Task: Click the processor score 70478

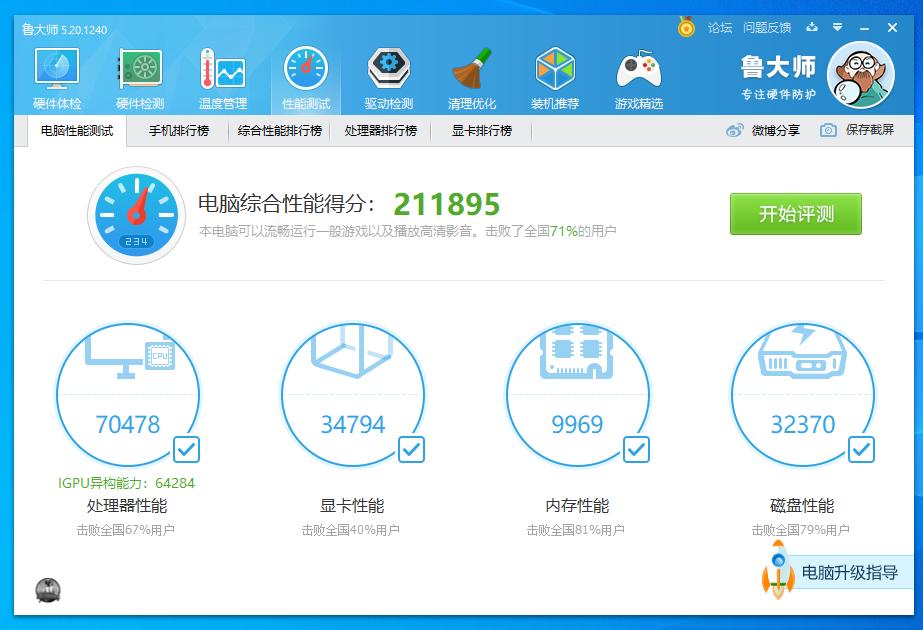Action: pyautogui.click(x=128, y=425)
